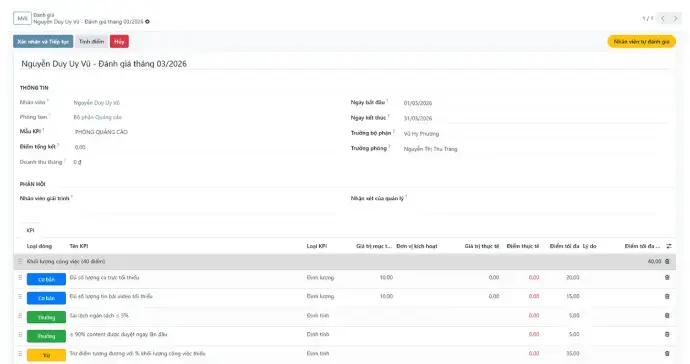Open the Đánh giá breadcrumb link
Viewport: 690px width, 364px height.
[44, 15]
